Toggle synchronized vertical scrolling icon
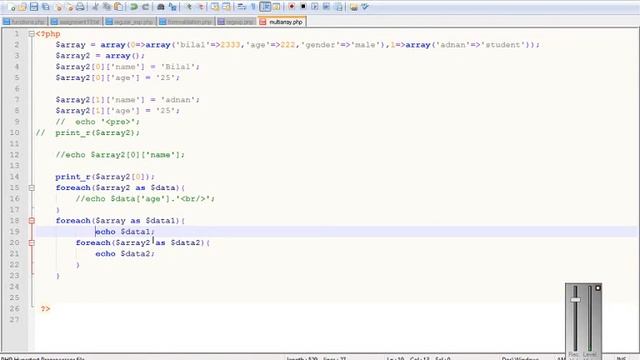Image resolution: width=640 pixels, height=360 pixels. click(215, 7)
